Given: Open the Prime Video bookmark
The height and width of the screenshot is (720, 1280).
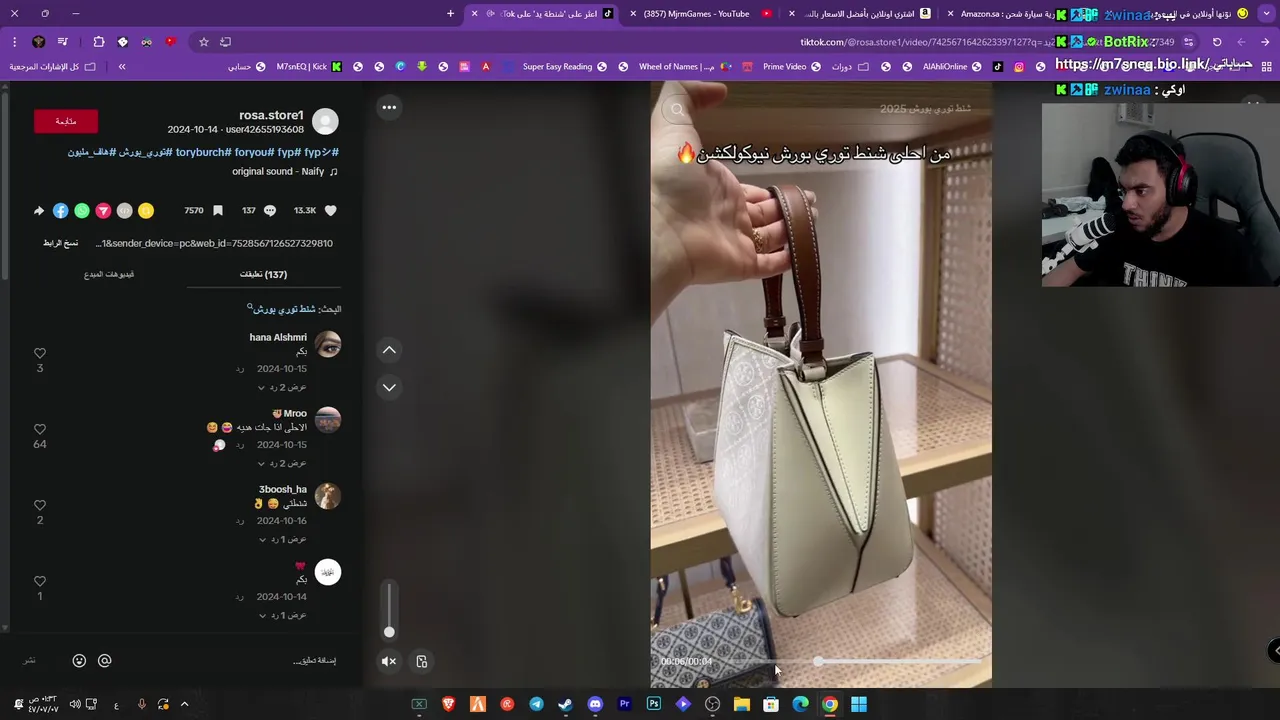Looking at the screenshot, I should 791,67.
